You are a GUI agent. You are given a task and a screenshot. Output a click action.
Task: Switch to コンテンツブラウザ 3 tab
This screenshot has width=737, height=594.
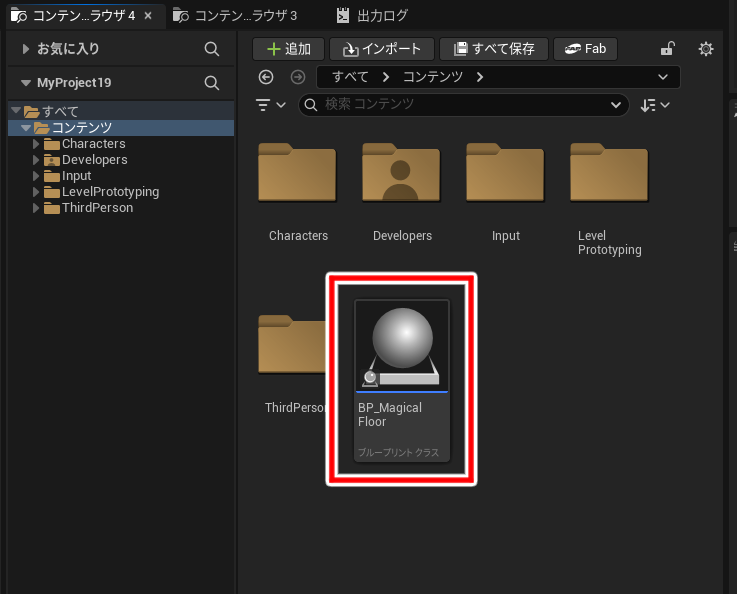pyautogui.click(x=235, y=16)
